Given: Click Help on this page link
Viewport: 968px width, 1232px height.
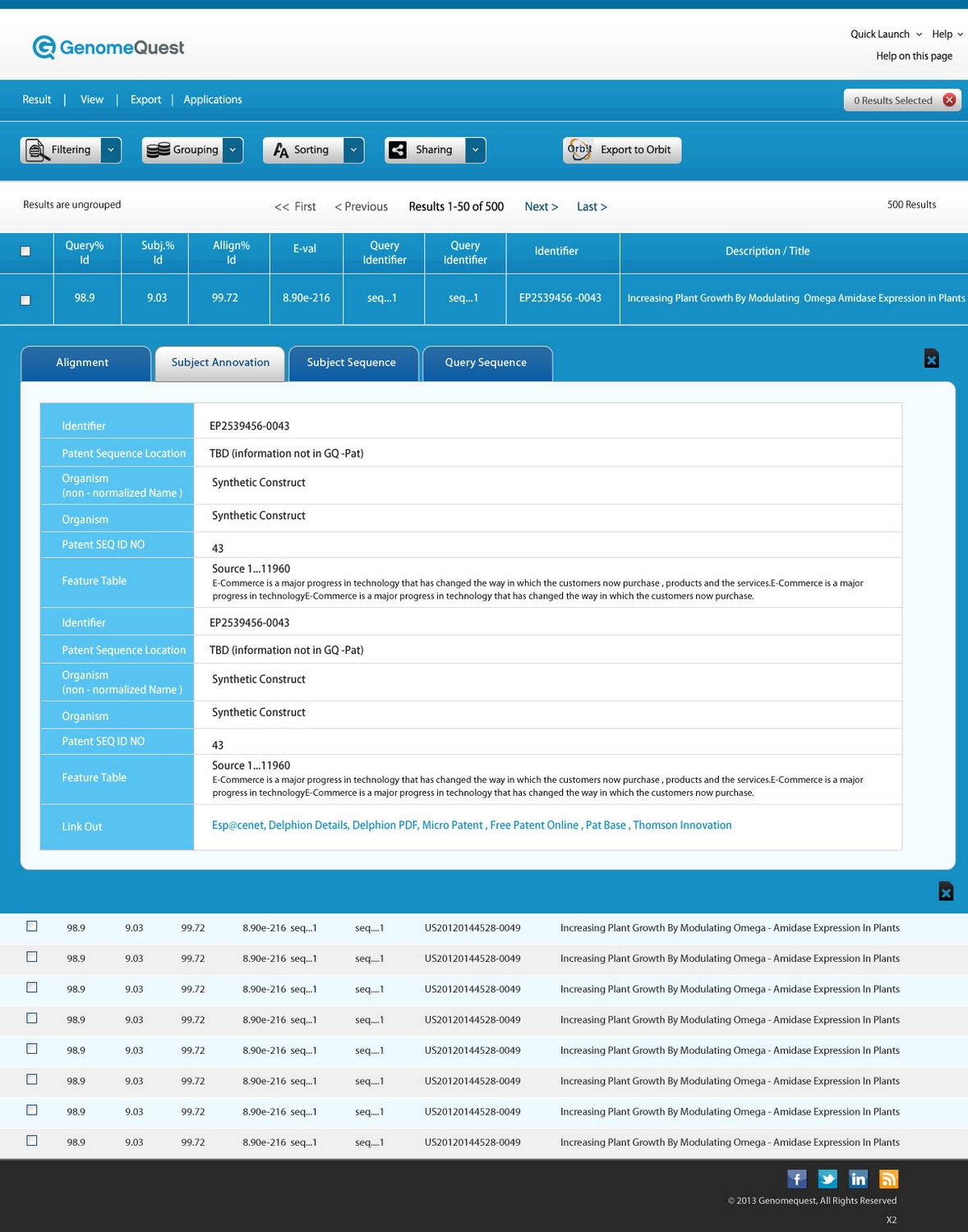Looking at the screenshot, I should 914,56.
